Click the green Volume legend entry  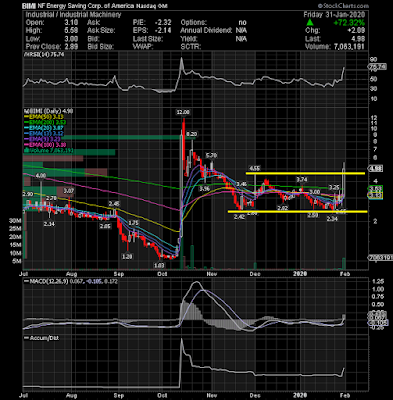click(48, 150)
